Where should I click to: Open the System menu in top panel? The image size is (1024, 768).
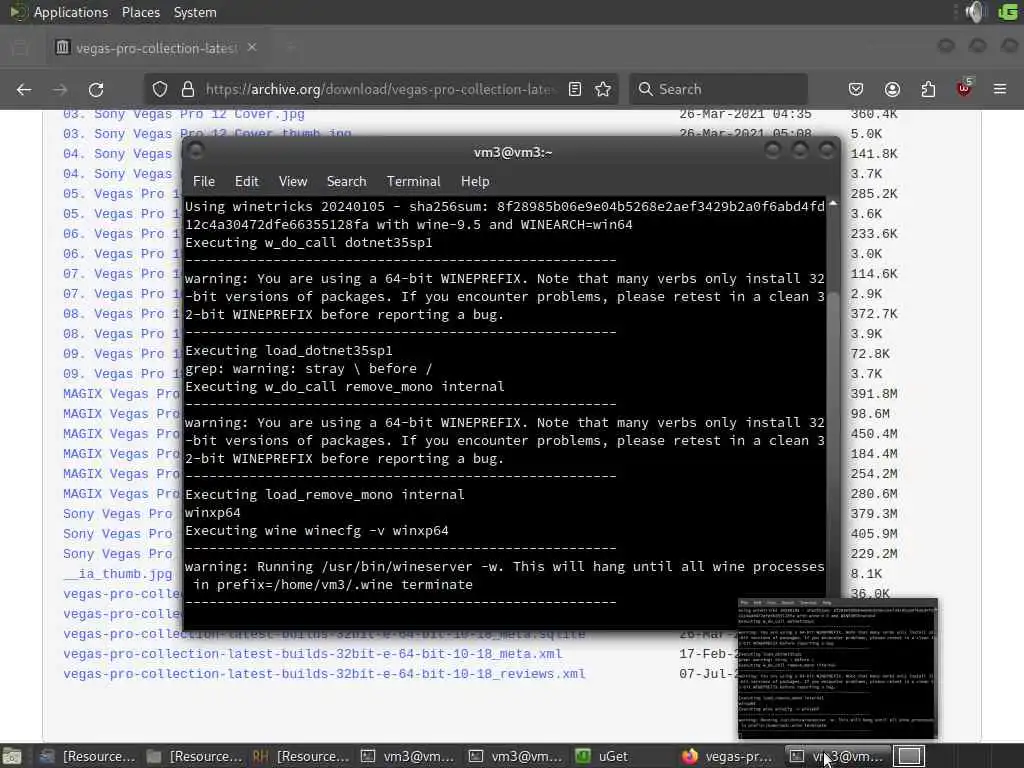point(195,12)
